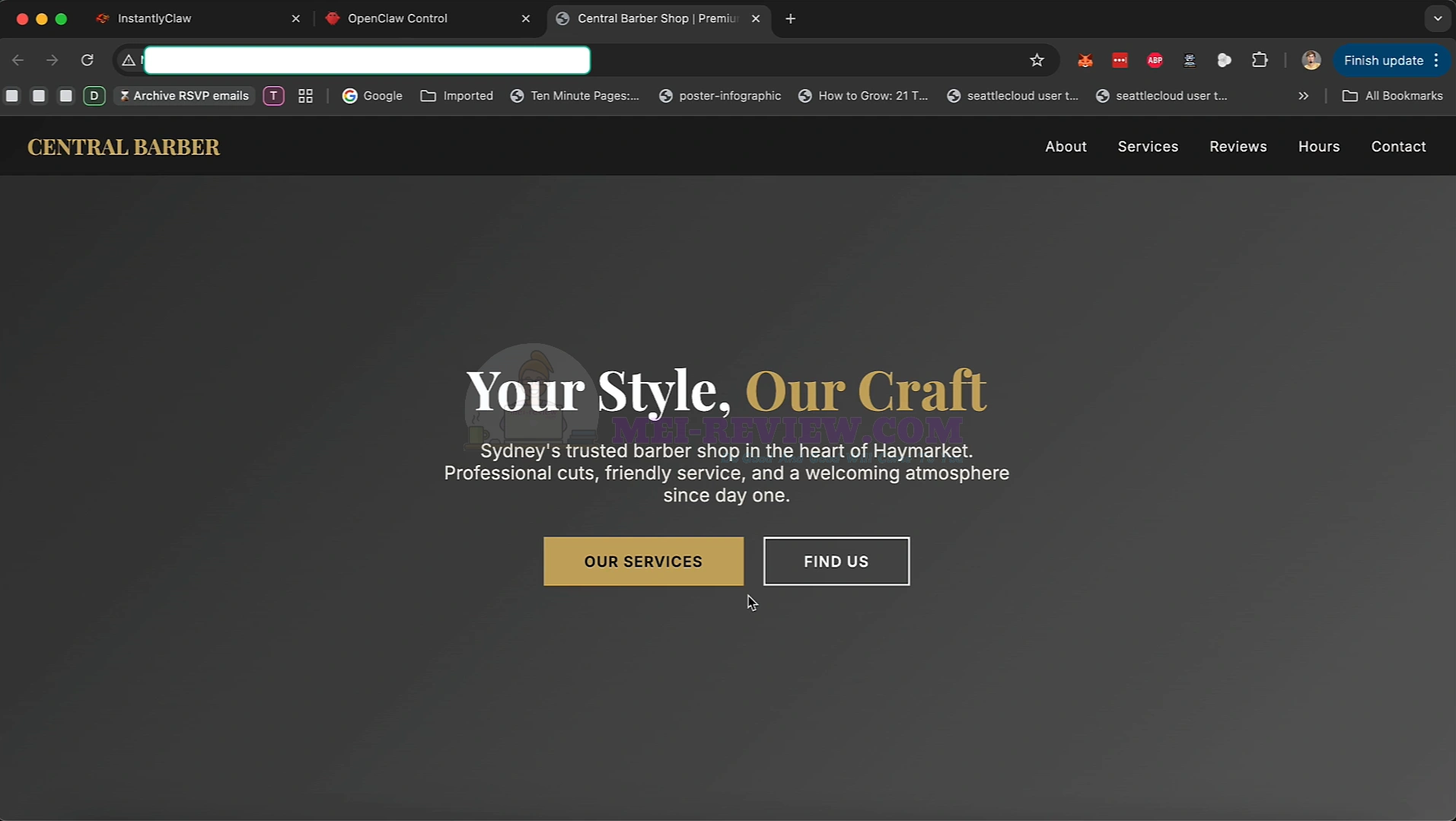The height and width of the screenshot is (821, 1456).
Task: Close the InstantlyClaw tab
Action: pyautogui.click(x=296, y=18)
